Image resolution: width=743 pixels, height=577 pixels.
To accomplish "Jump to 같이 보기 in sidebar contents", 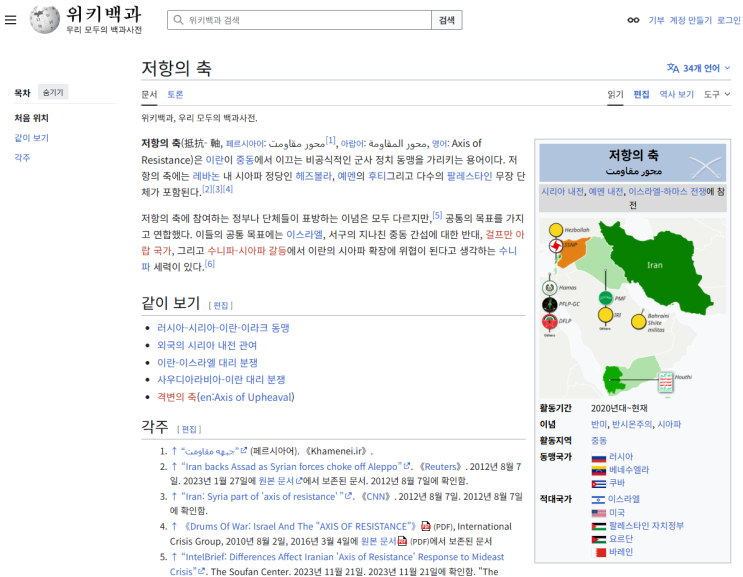I will click(31, 138).
